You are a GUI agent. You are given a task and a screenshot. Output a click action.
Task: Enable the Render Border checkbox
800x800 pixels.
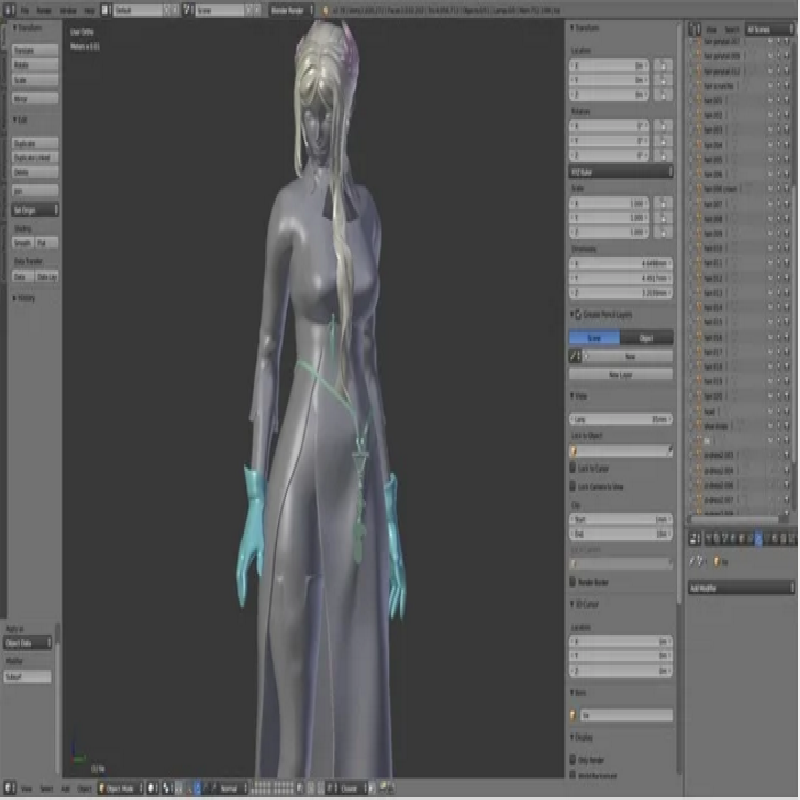pyautogui.click(x=574, y=581)
